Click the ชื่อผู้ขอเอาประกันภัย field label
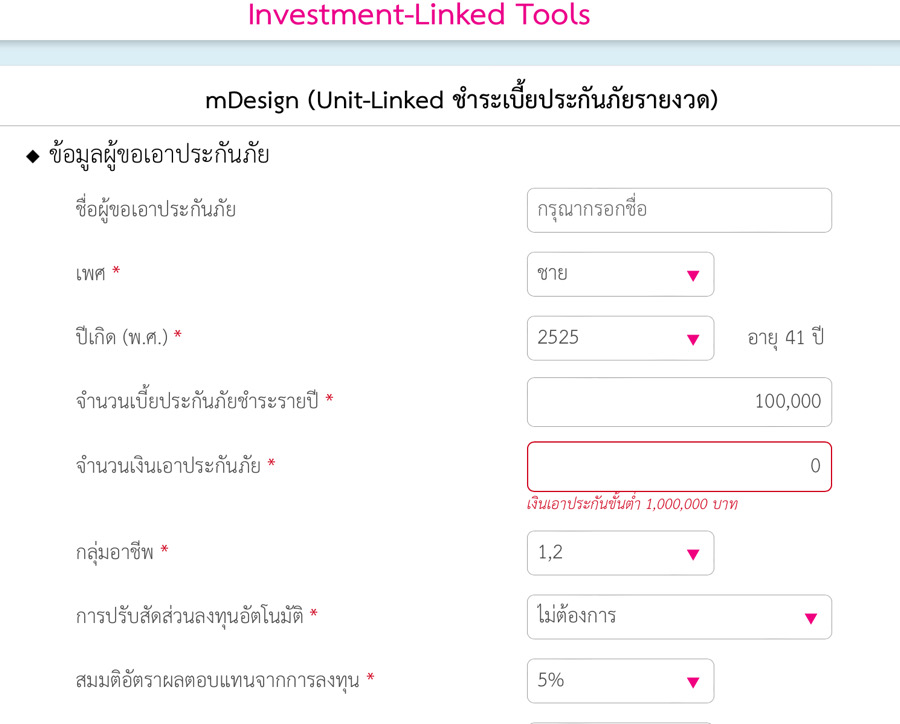This screenshot has width=900, height=724. [x=156, y=210]
